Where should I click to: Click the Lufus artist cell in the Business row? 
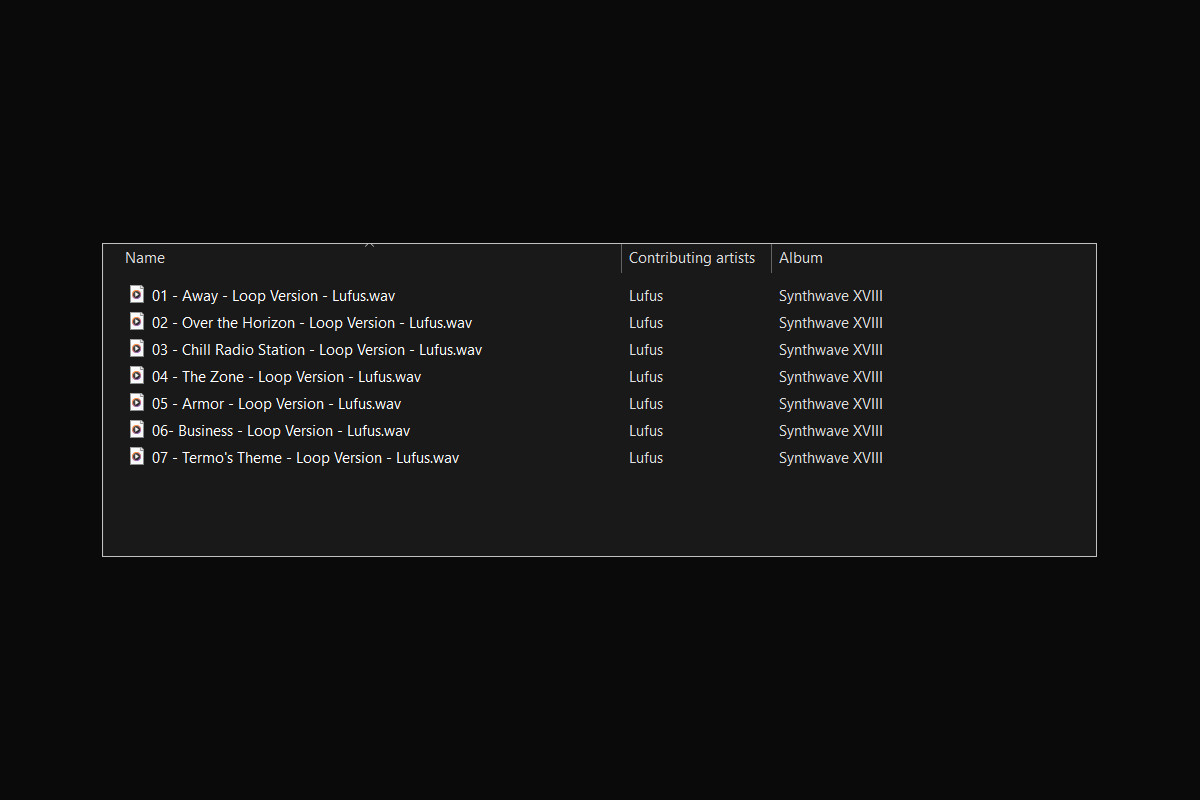click(x=646, y=431)
